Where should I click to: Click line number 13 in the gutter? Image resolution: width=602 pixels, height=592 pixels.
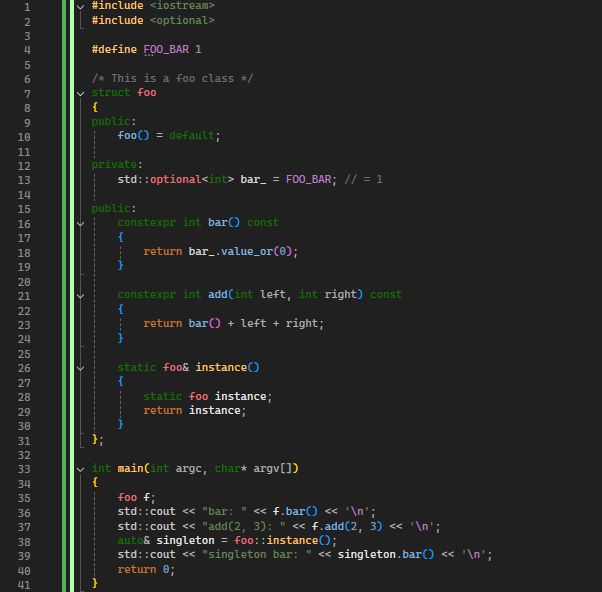coord(23,179)
